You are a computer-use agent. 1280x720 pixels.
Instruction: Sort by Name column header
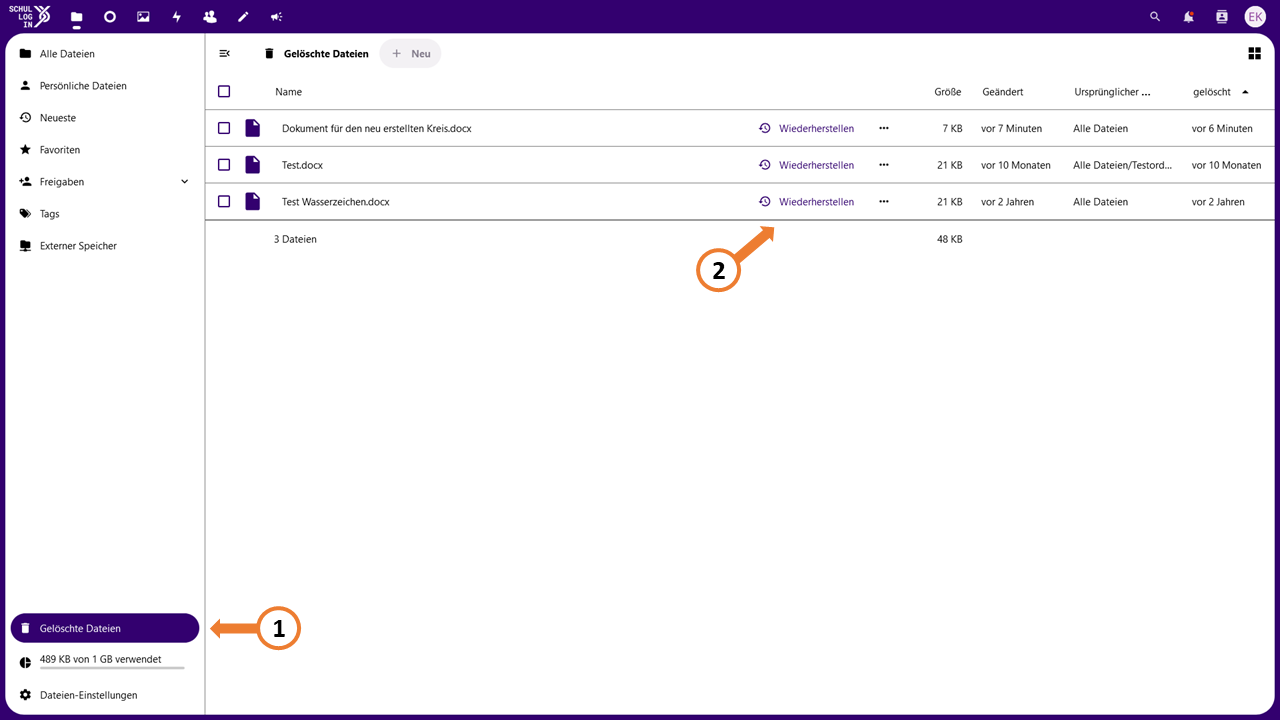pyautogui.click(x=289, y=92)
